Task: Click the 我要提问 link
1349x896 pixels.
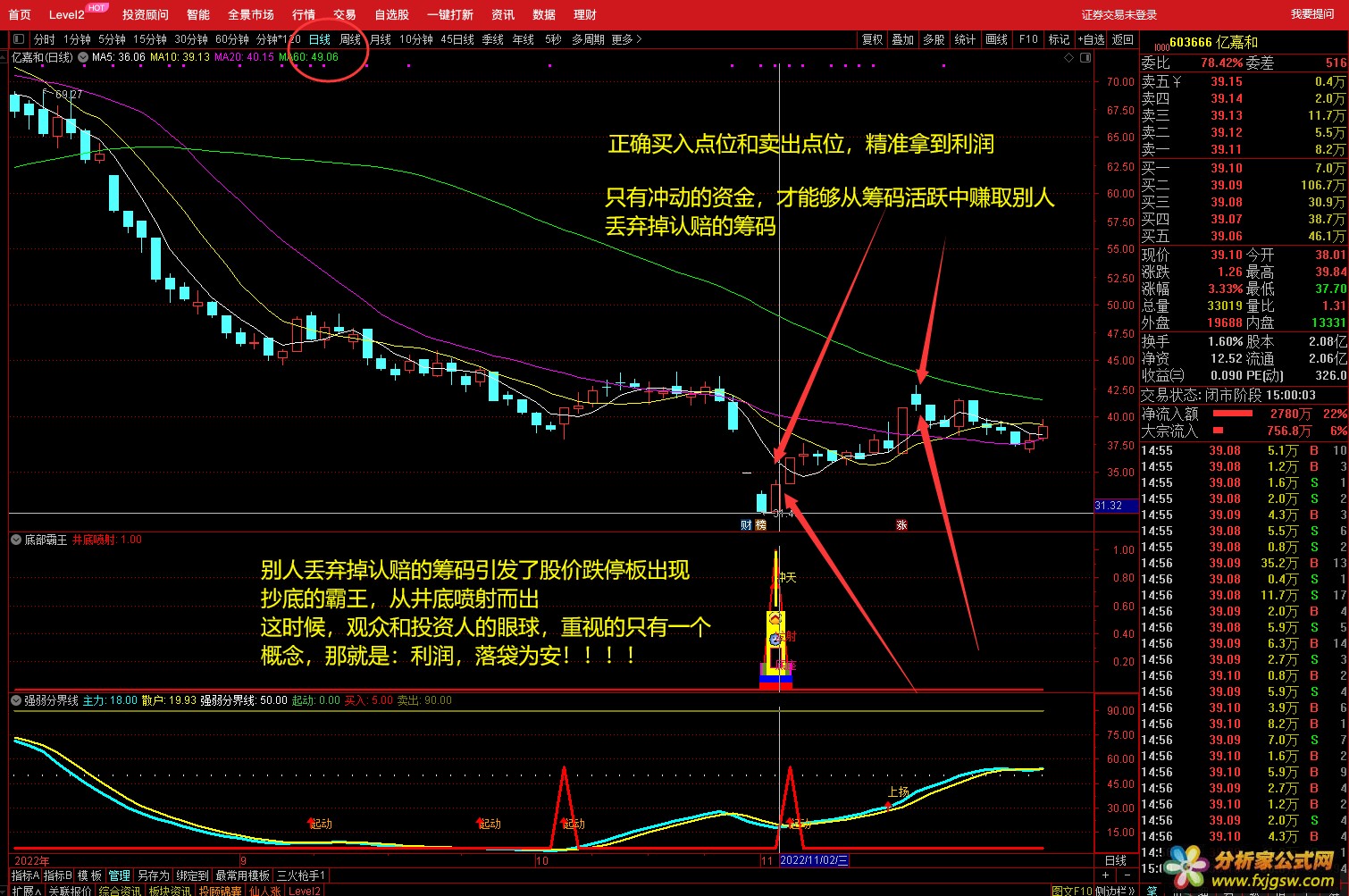Action: tap(1312, 14)
